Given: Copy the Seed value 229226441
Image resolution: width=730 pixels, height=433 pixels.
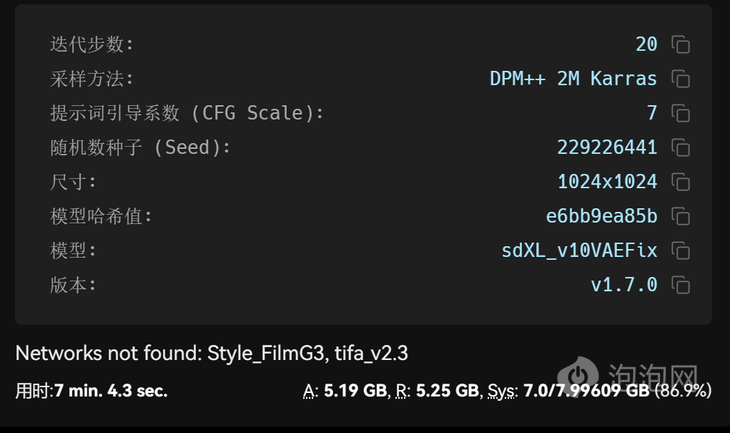Looking at the screenshot, I should click(x=681, y=148).
